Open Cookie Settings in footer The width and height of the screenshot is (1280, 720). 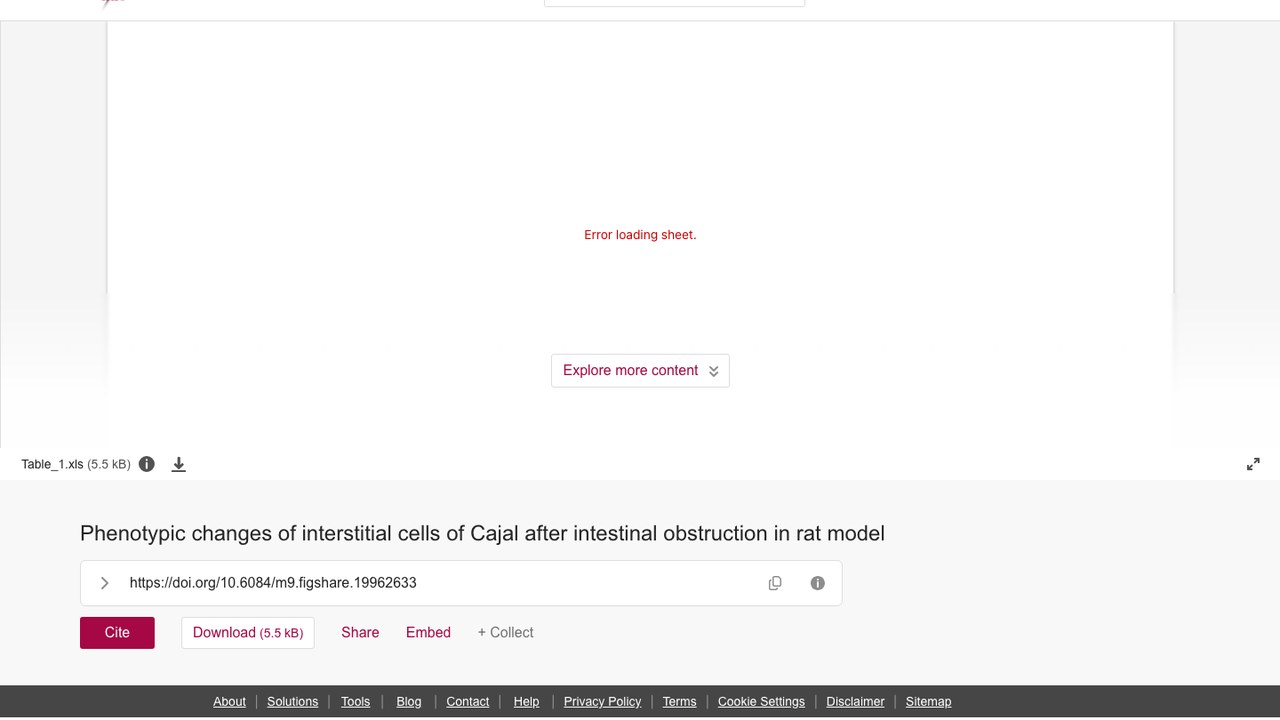tap(761, 702)
